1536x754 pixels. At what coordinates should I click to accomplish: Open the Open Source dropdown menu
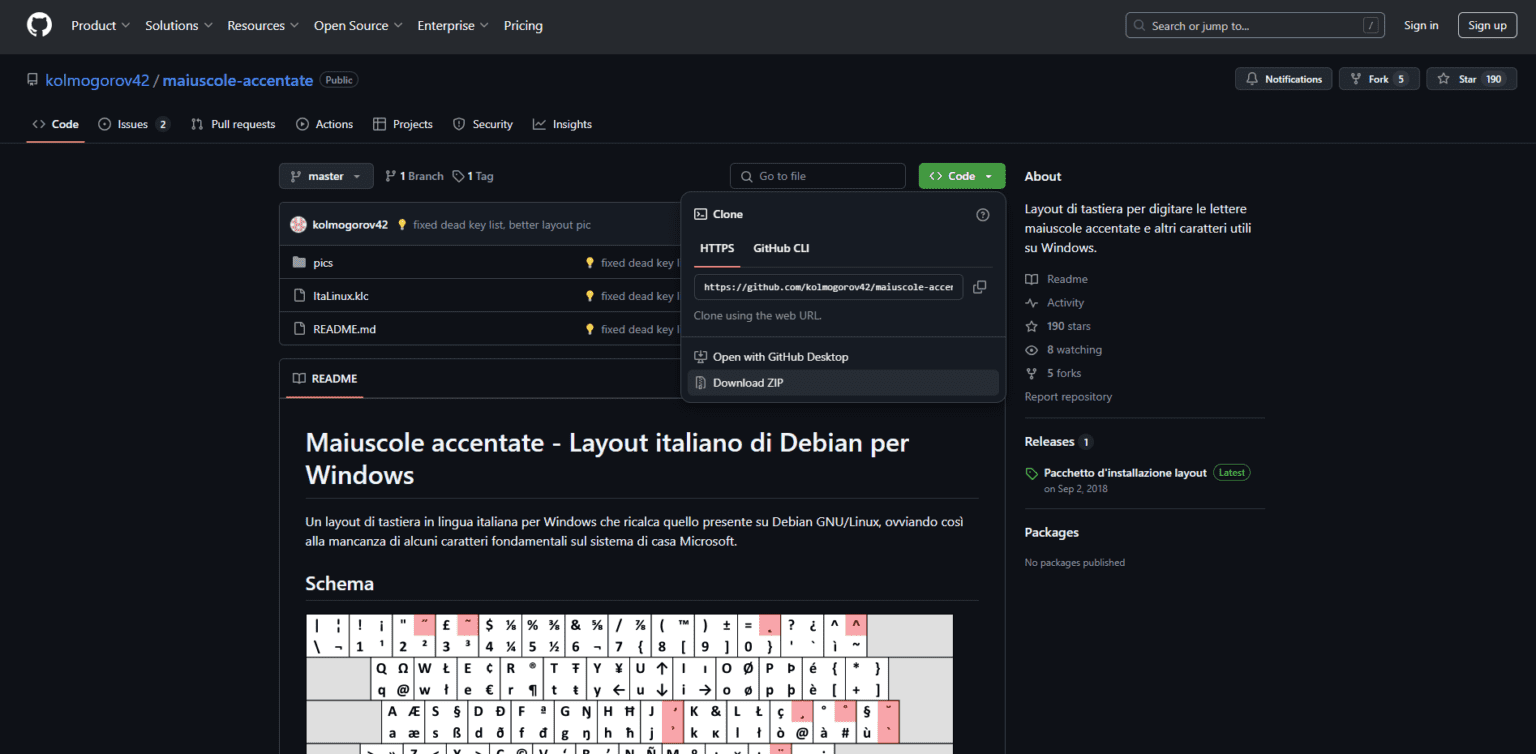tap(358, 25)
